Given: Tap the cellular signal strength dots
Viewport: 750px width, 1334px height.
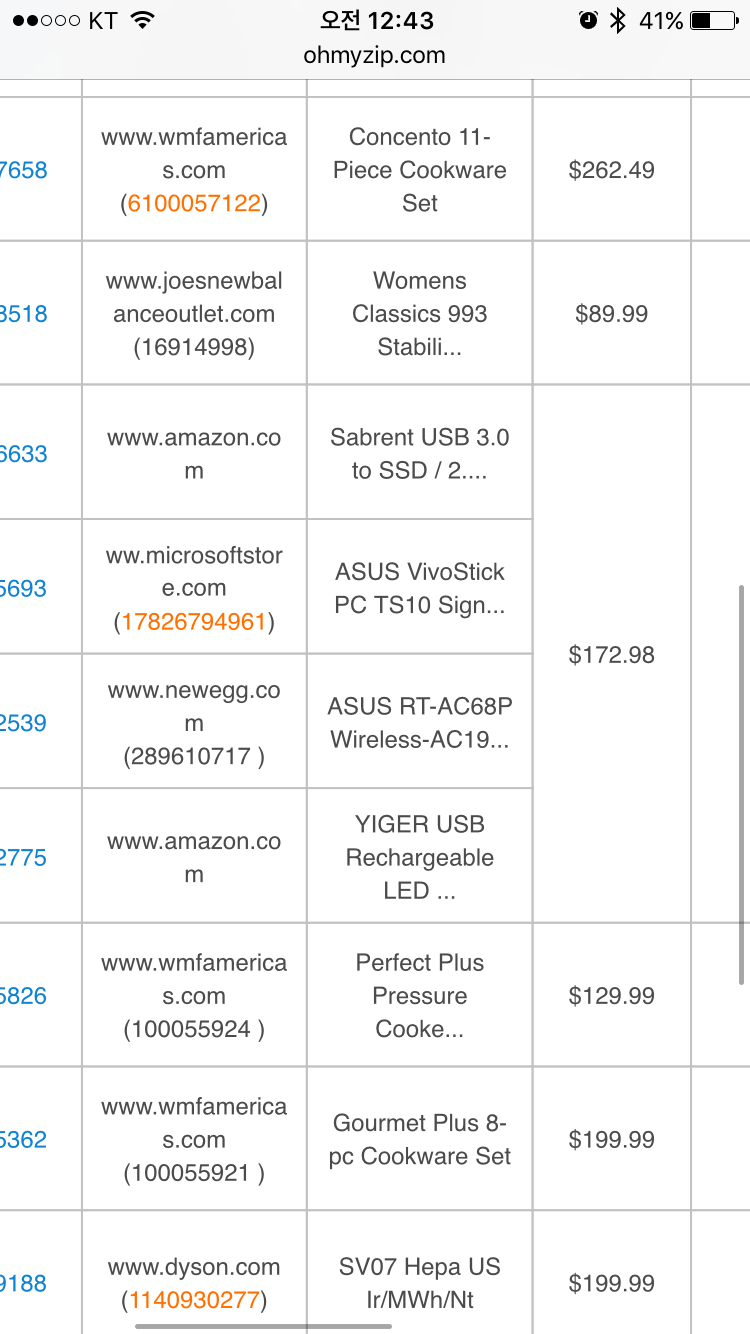Looking at the screenshot, I should [x=45, y=21].
